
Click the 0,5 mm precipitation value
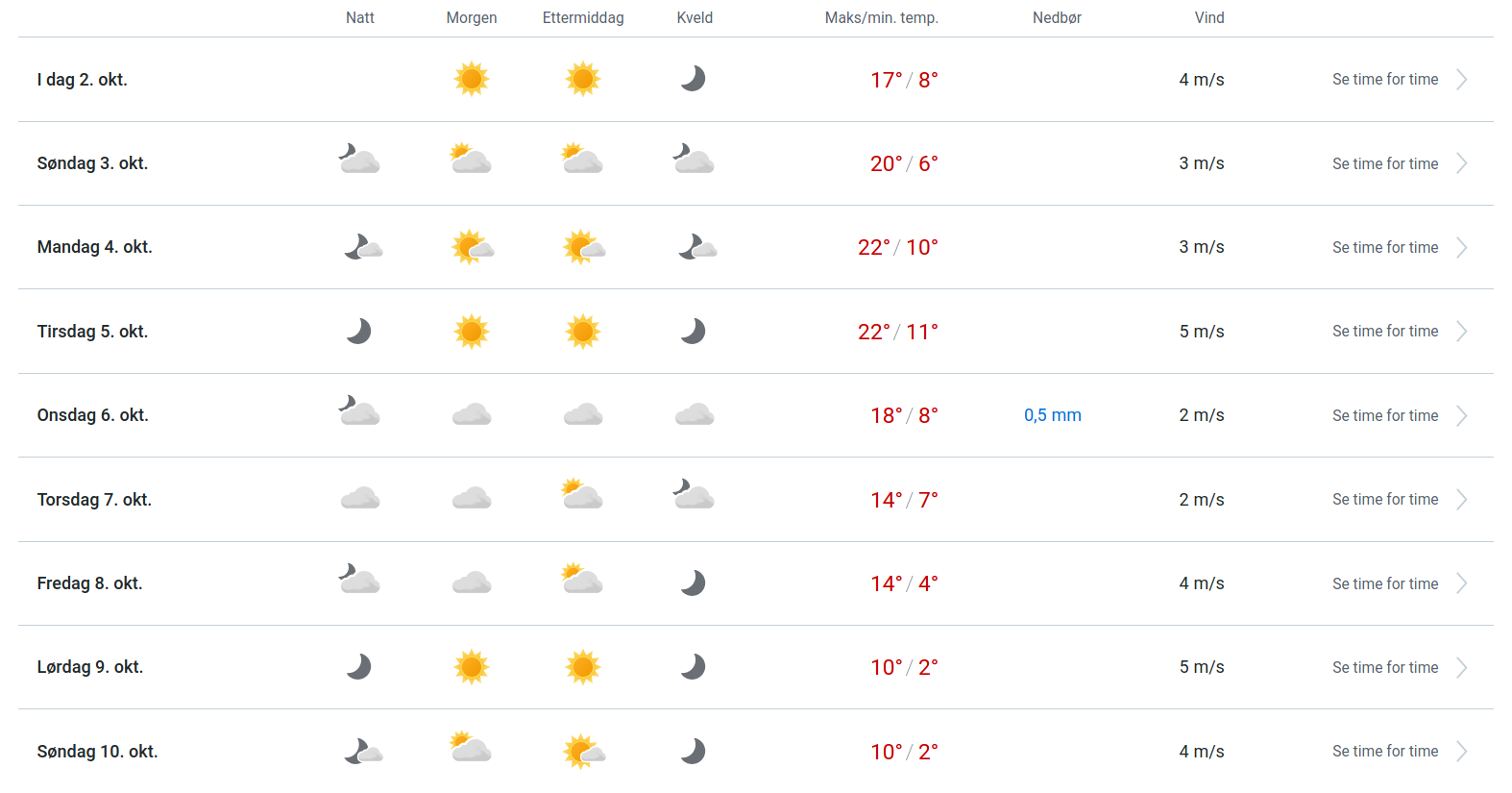1053,415
